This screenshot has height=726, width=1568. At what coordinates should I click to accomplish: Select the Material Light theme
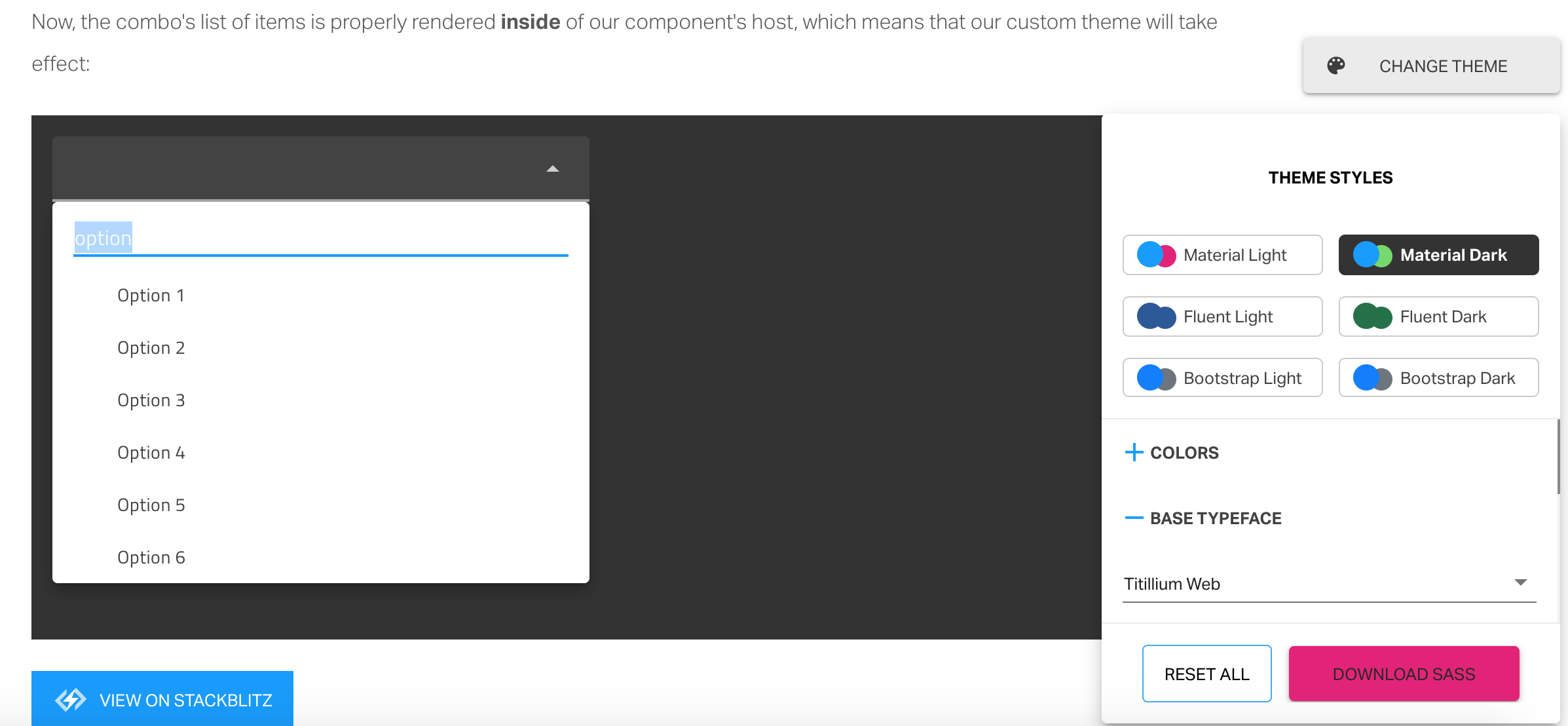click(1222, 255)
